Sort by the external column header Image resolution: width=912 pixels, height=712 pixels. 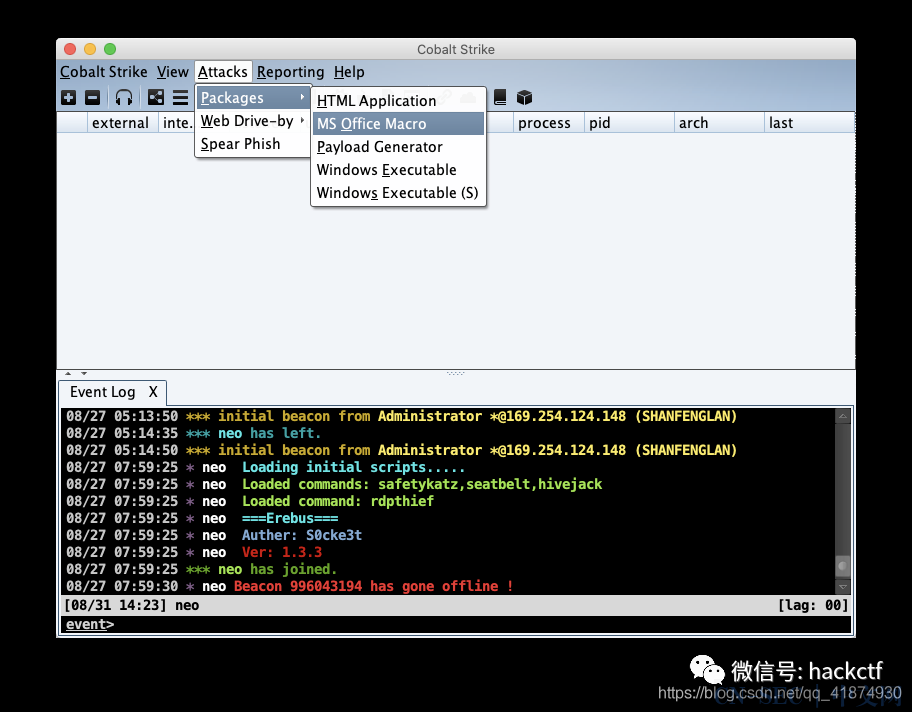coord(123,123)
